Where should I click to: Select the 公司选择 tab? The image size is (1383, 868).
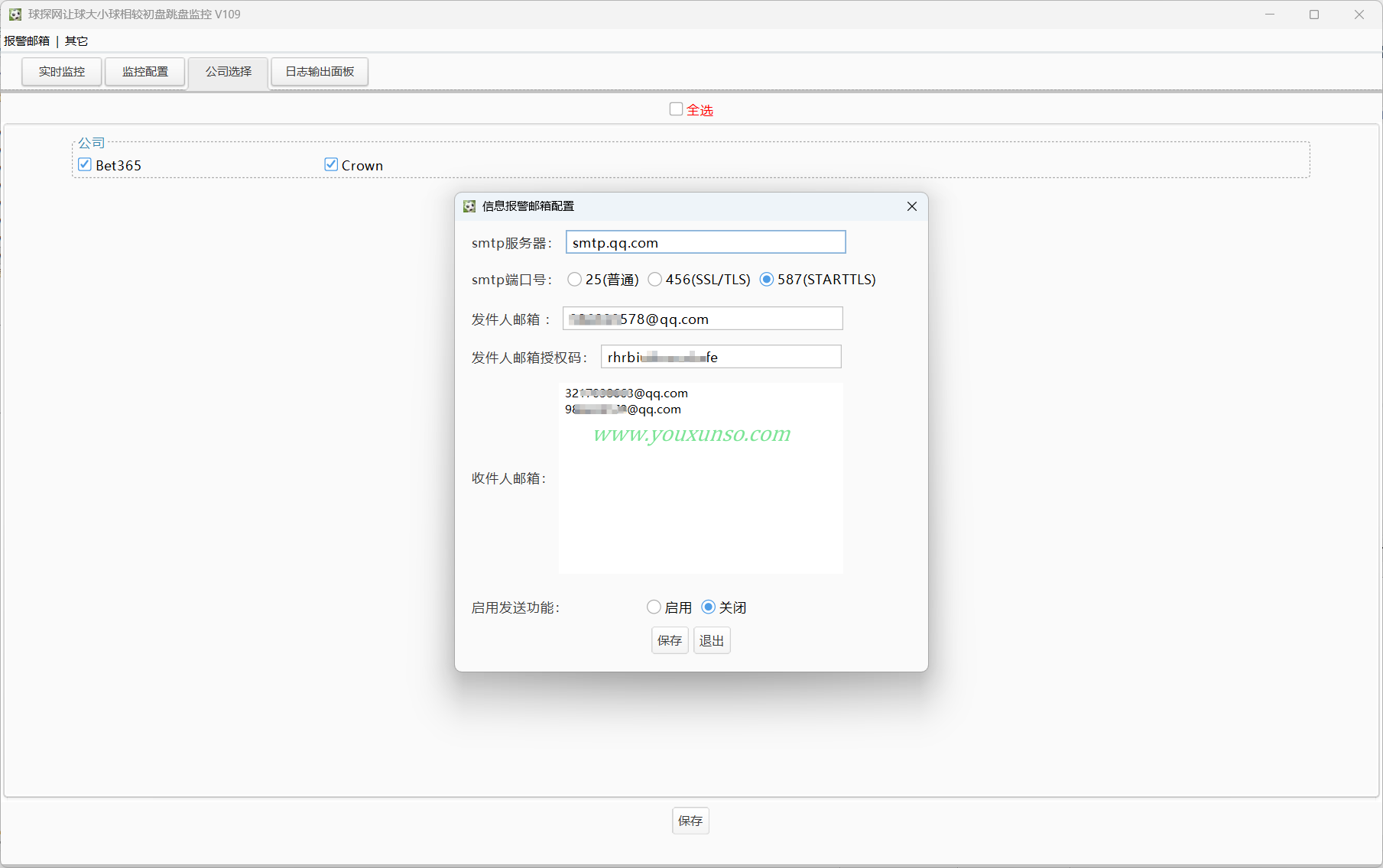pos(229,72)
